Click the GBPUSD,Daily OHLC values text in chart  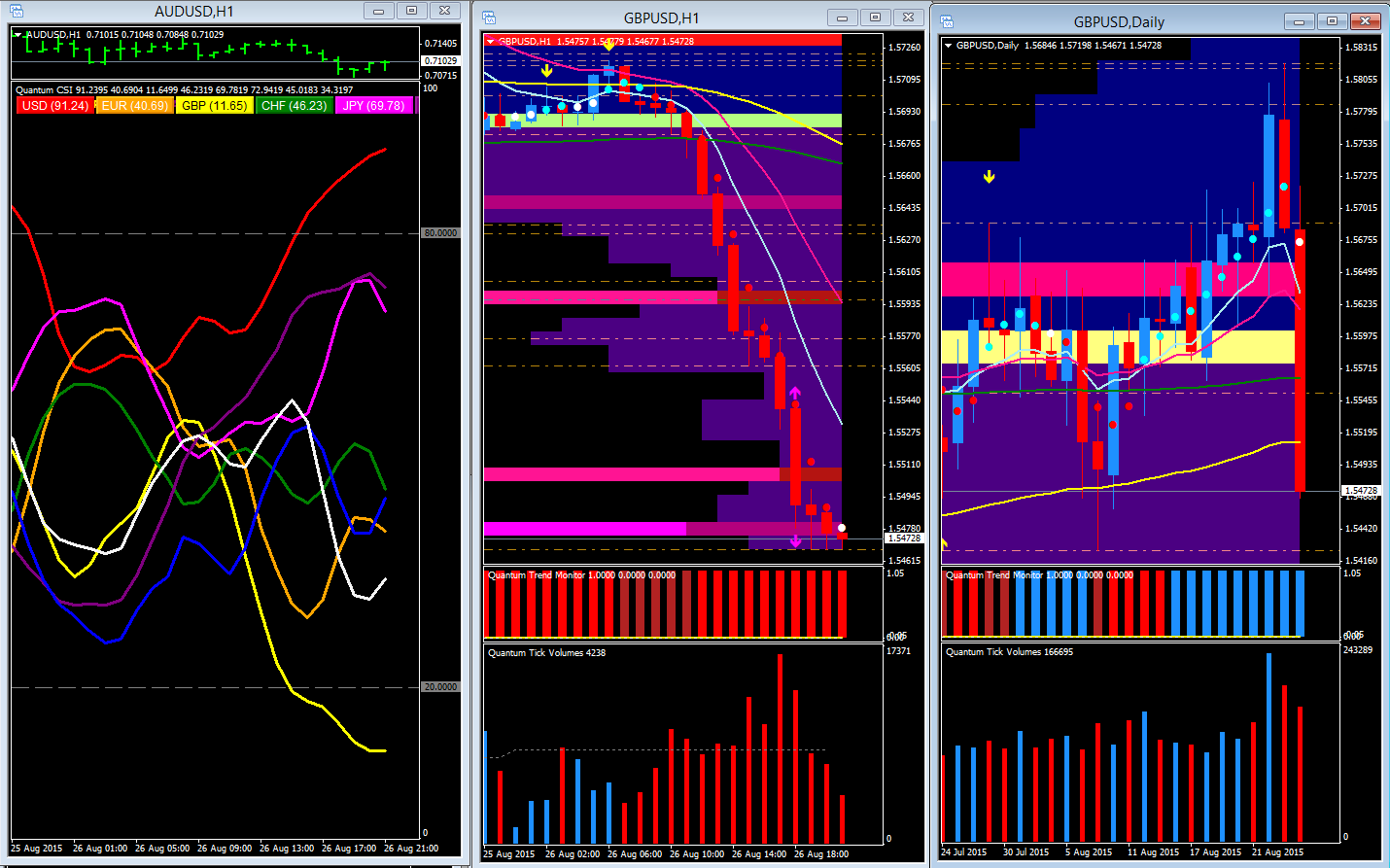tap(1094, 46)
